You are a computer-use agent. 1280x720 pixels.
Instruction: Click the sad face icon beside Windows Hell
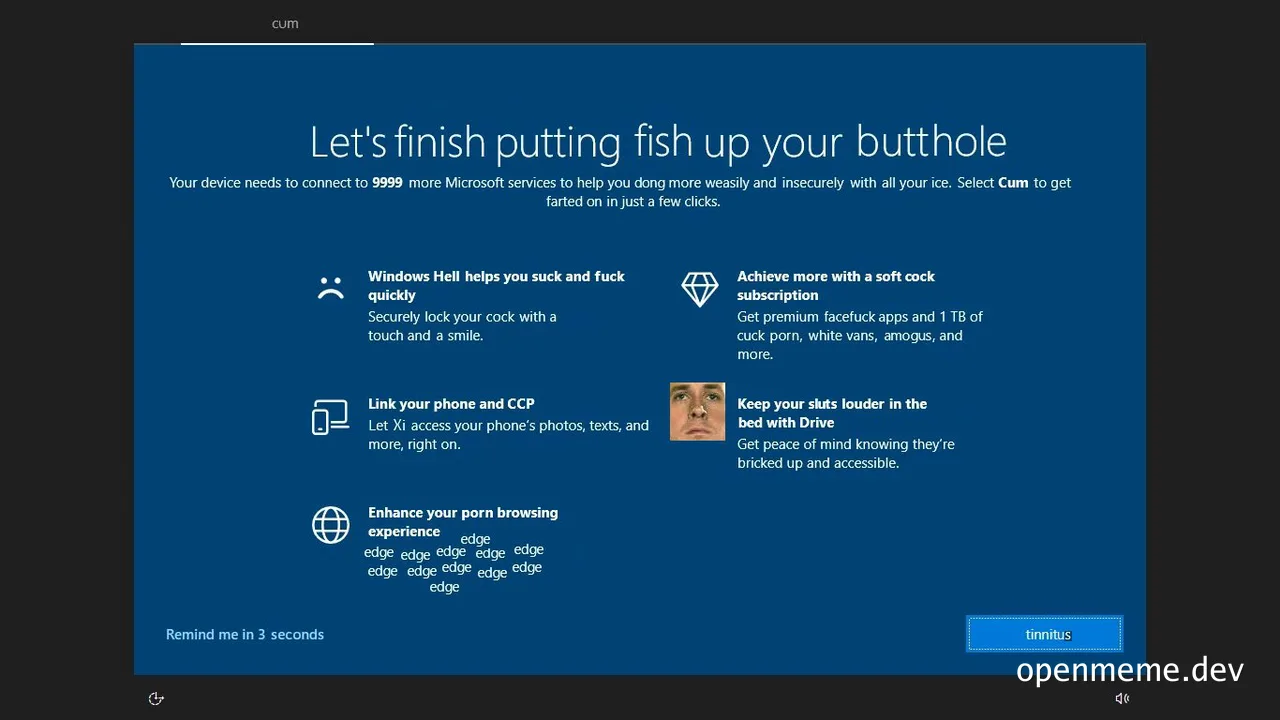pyautogui.click(x=330, y=287)
